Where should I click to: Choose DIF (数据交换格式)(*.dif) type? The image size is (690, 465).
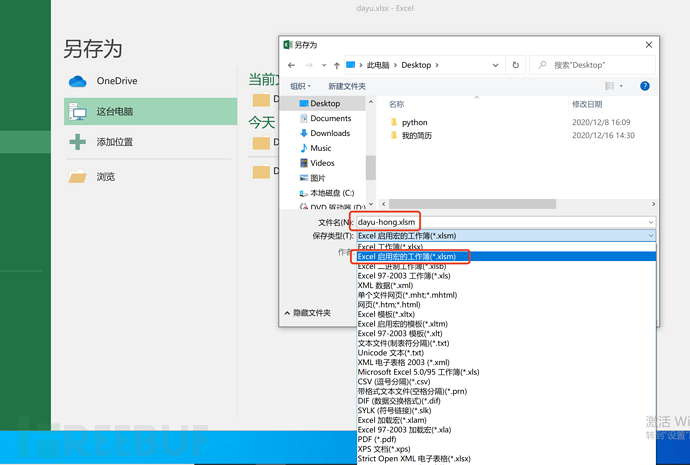tap(506, 401)
